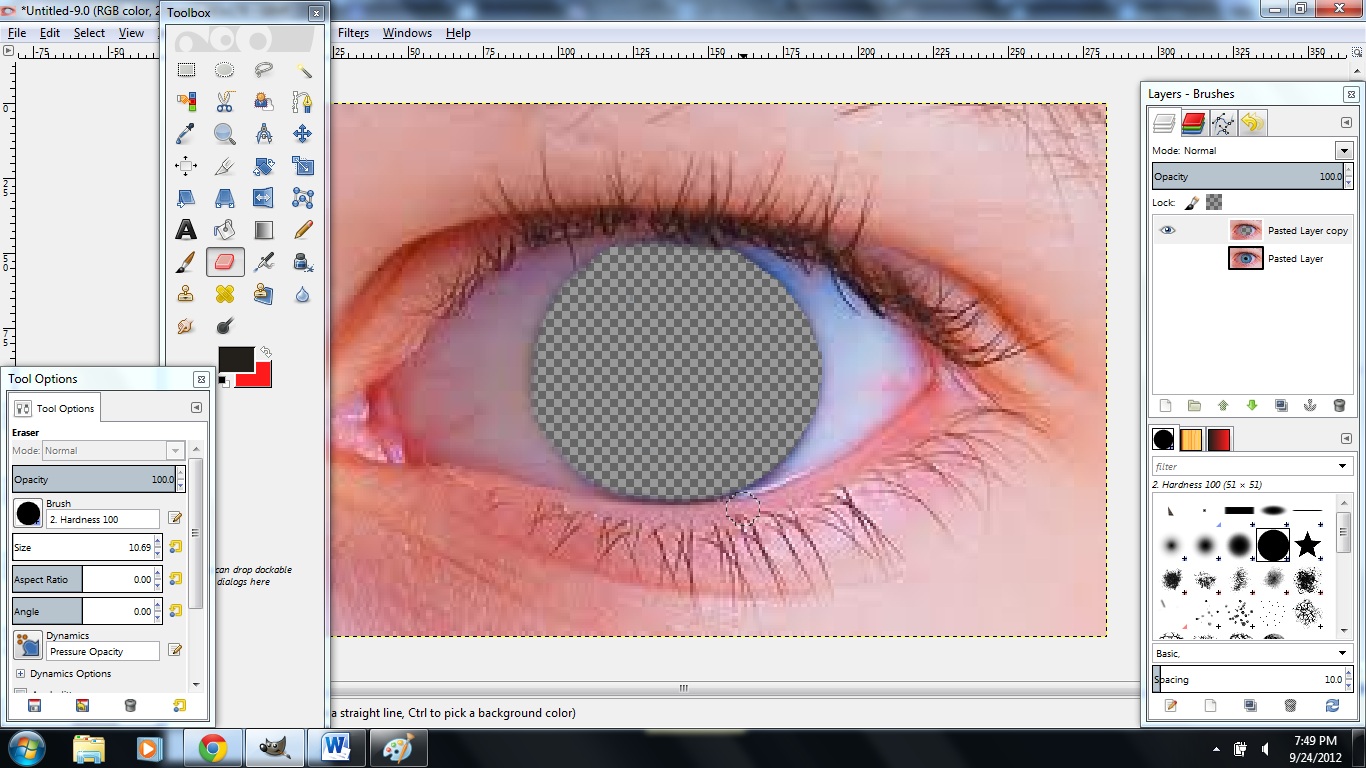The height and width of the screenshot is (768, 1366).
Task: Swap foreground and background colors arrow
Action: [x=266, y=352]
